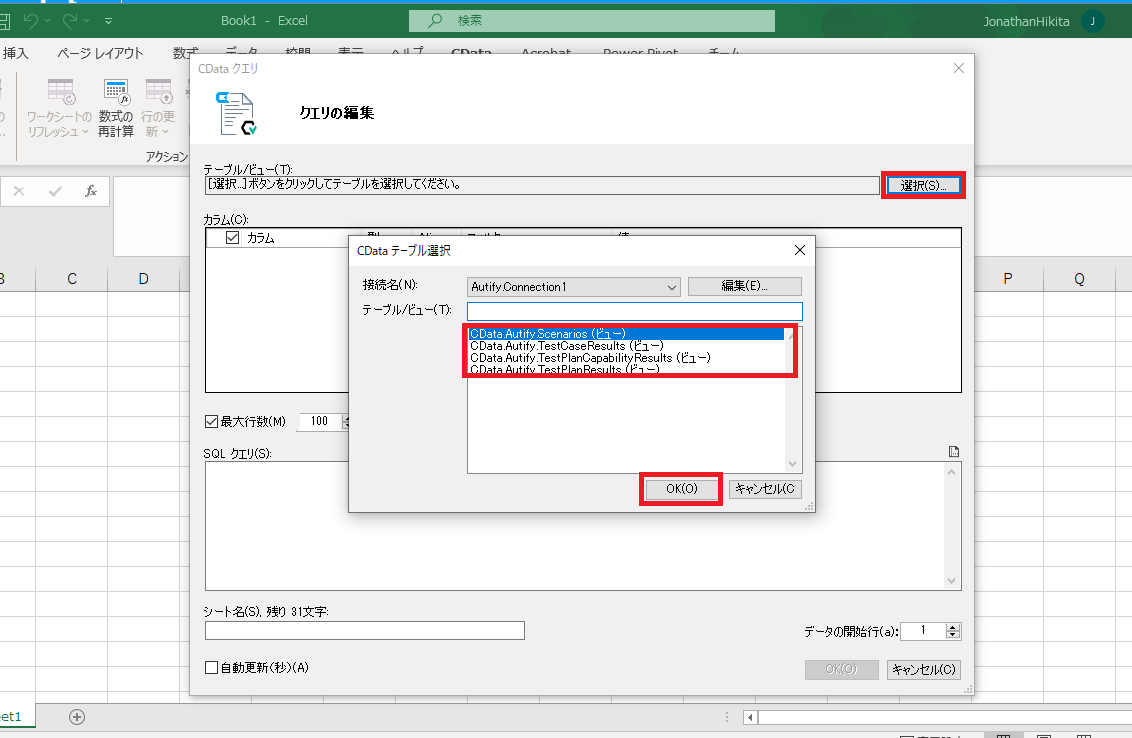The width and height of the screenshot is (1132, 738).
Task: Select column P header in worksheet
Action: click(1008, 279)
